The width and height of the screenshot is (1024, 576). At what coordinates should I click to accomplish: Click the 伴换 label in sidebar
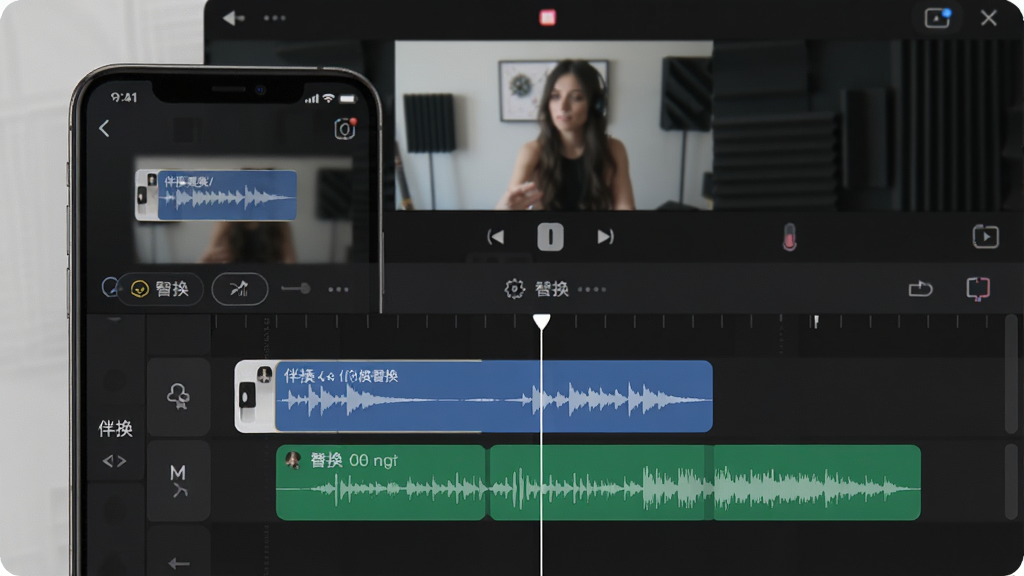pyautogui.click(x=116, y=428)
